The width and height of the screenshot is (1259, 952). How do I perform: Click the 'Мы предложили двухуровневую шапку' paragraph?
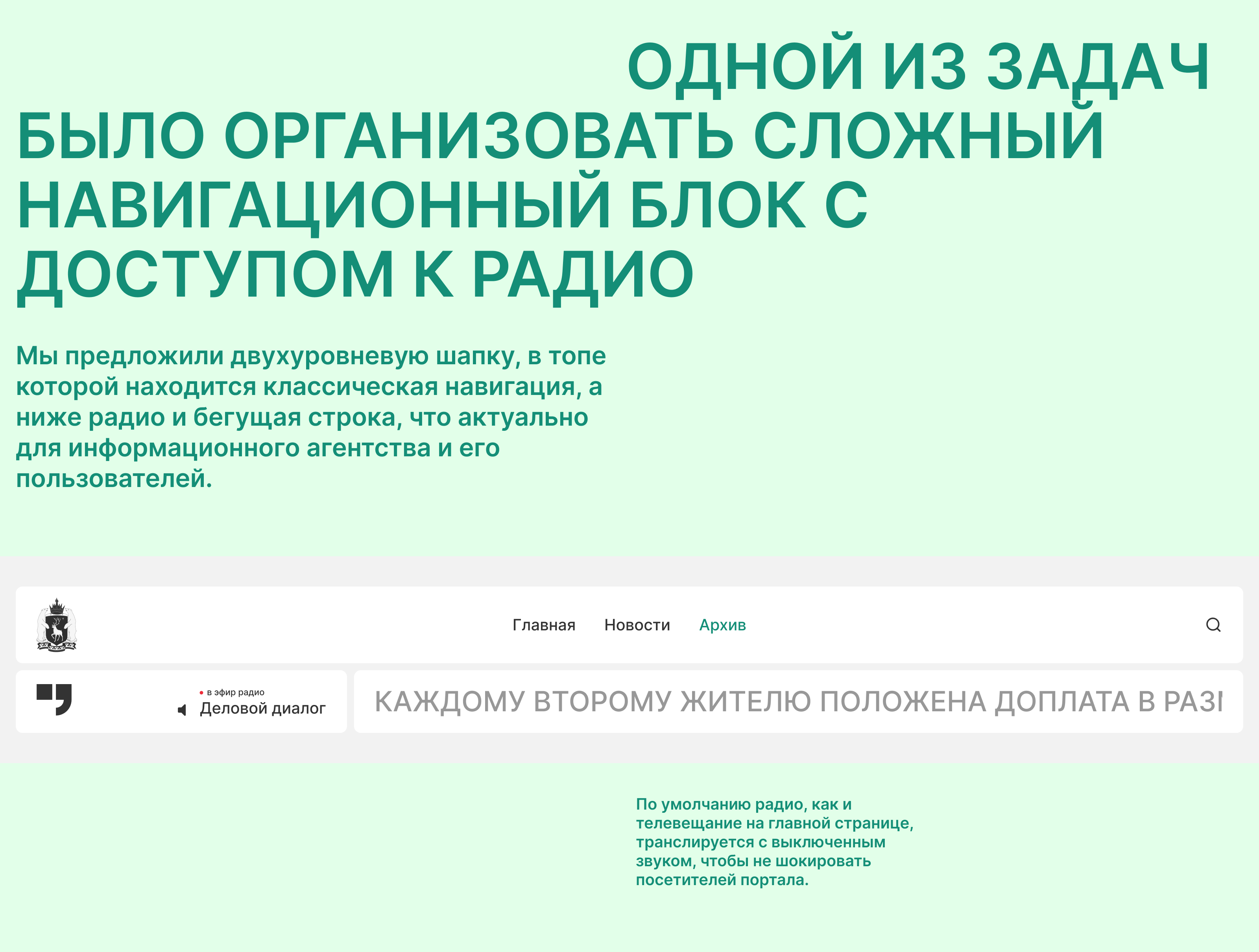pos(310,417)
